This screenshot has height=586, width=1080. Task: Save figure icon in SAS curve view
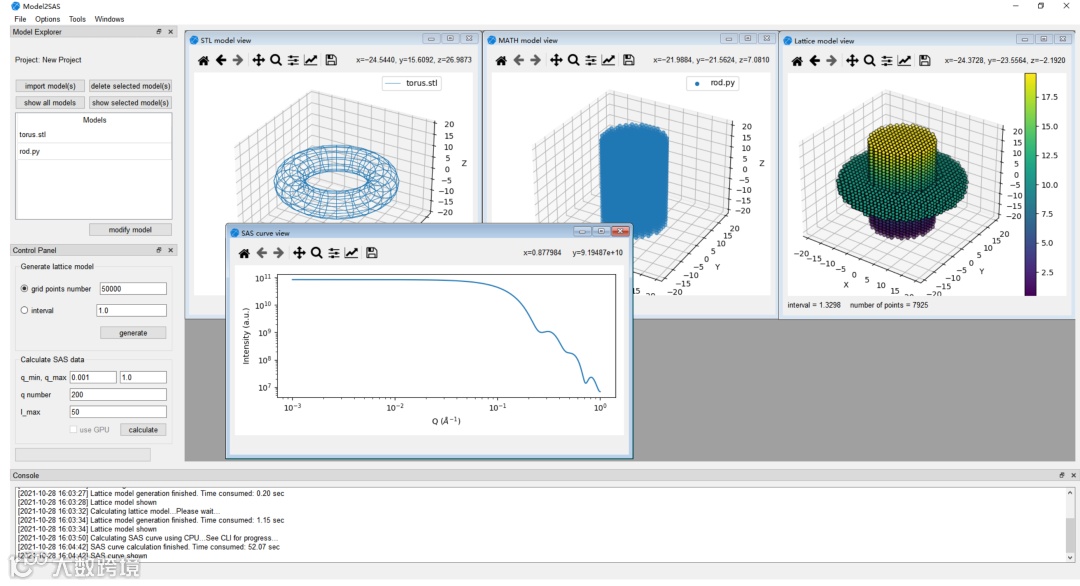coord(372,253)
